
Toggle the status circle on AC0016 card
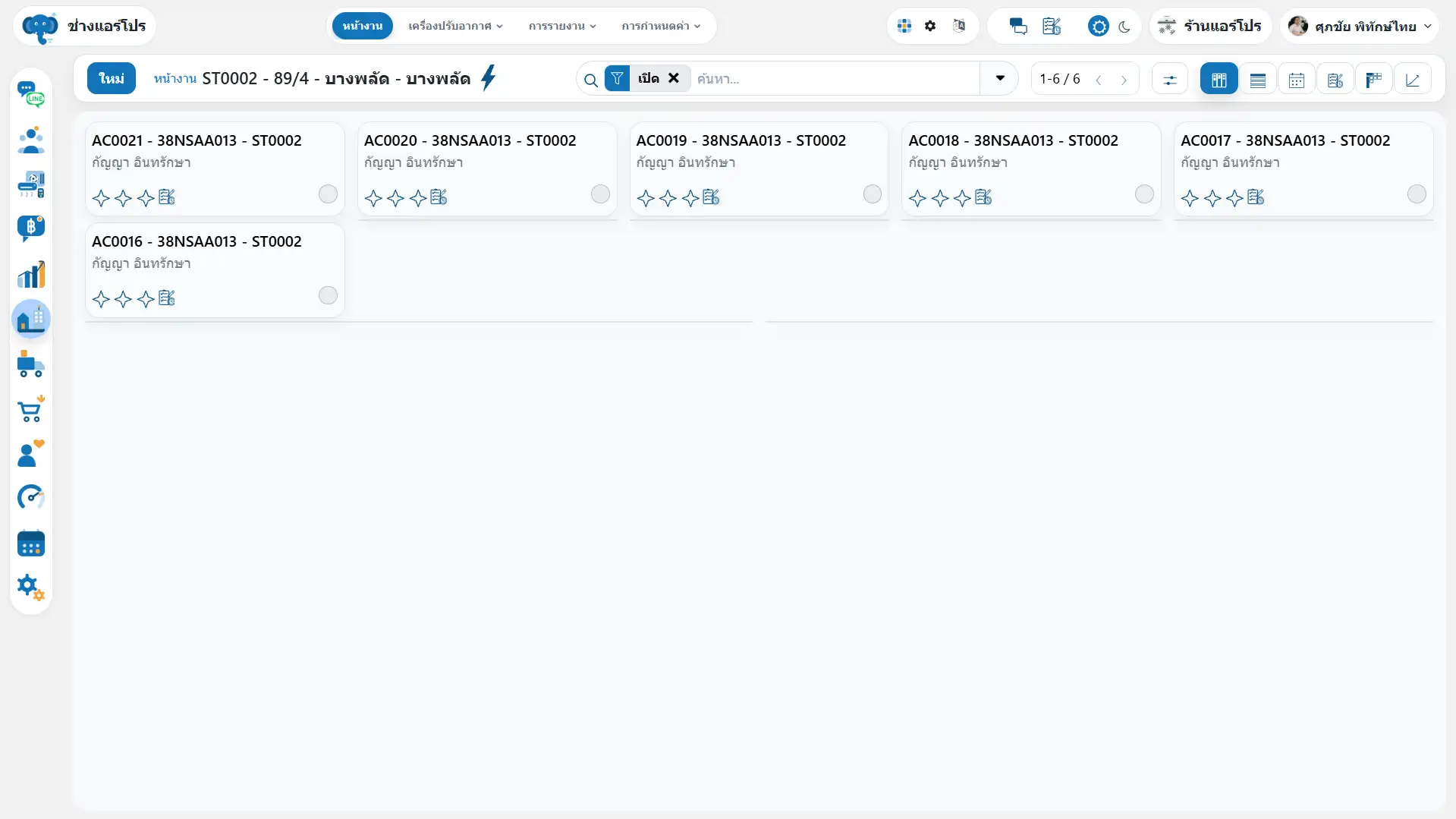(x=328, y=295)
